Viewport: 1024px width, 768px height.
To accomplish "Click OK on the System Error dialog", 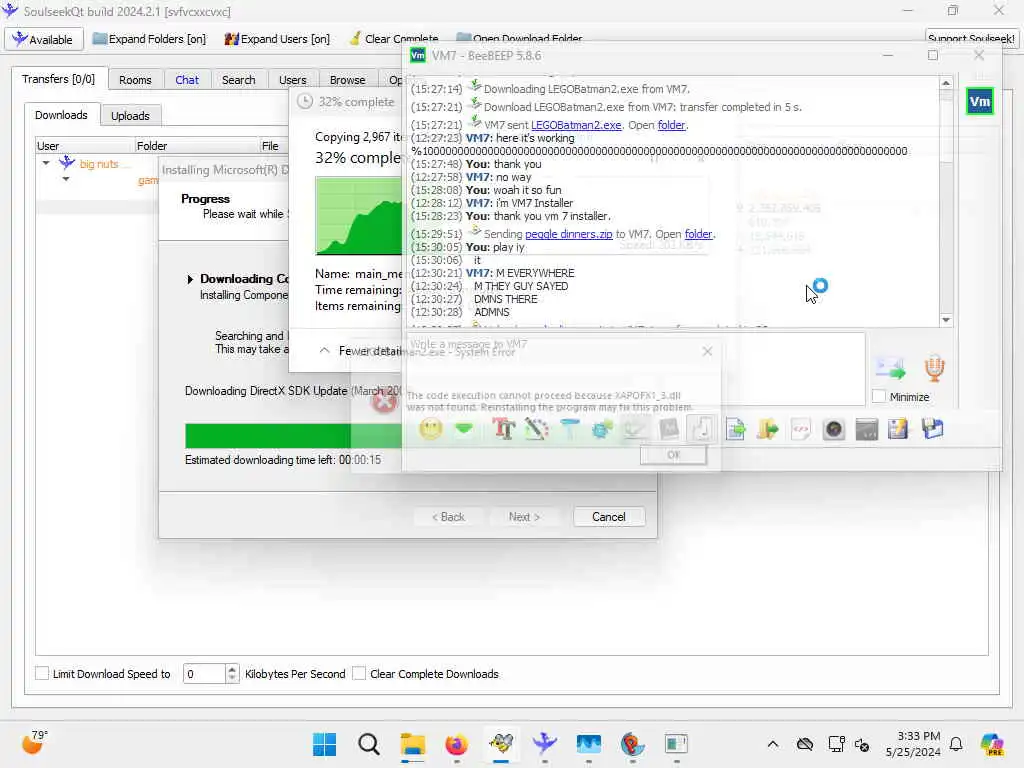I will pyautogui.click(x=673, y=455).
